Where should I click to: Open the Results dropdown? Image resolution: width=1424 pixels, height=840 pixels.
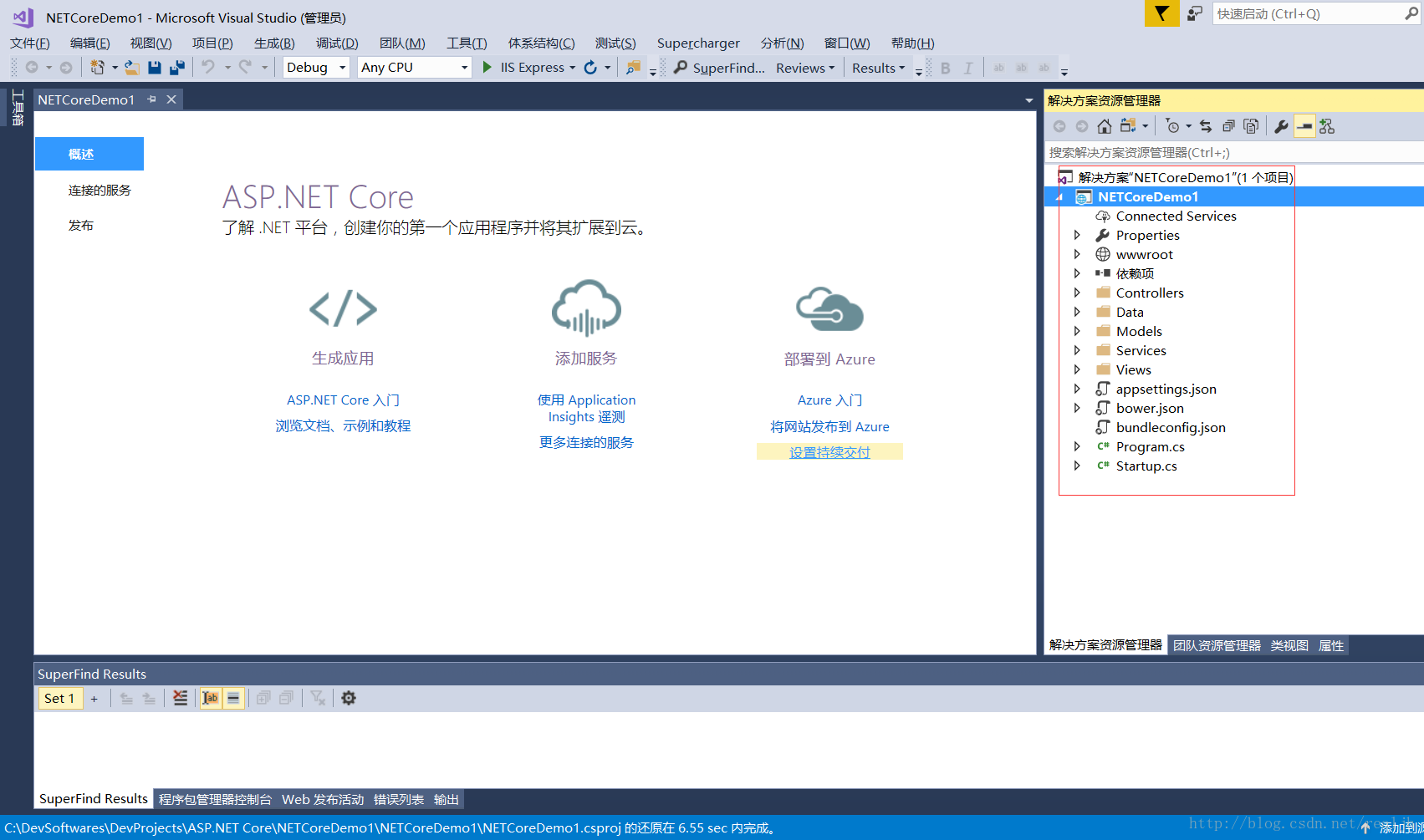coord(878,68)
